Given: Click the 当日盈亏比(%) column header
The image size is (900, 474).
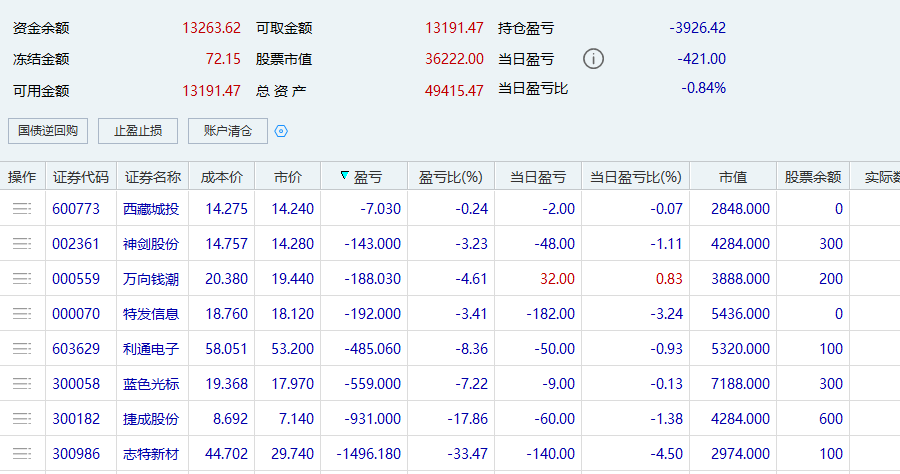Looking at the screenshot, I should coord(635,177).
